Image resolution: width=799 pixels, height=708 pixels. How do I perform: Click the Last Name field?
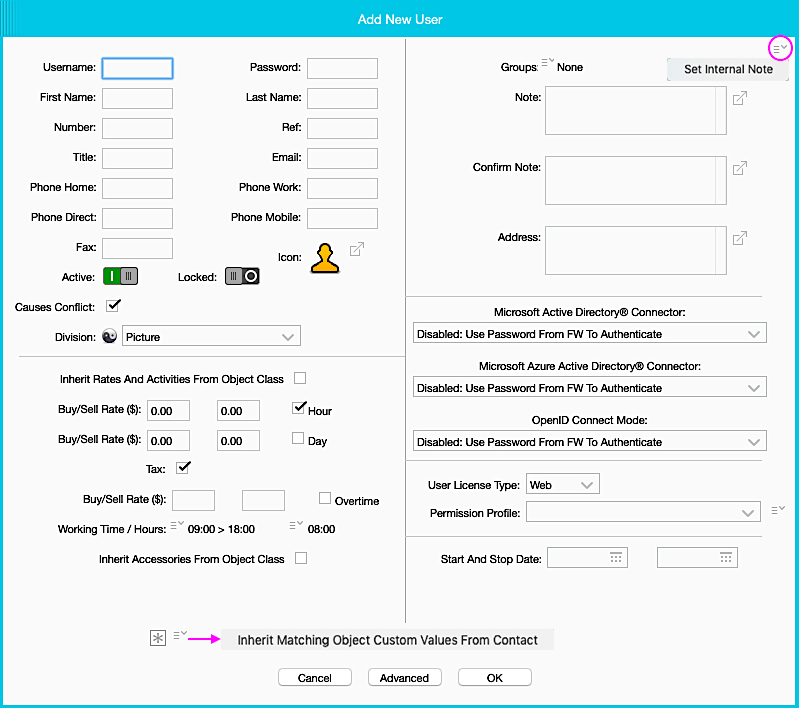point(342,98)
